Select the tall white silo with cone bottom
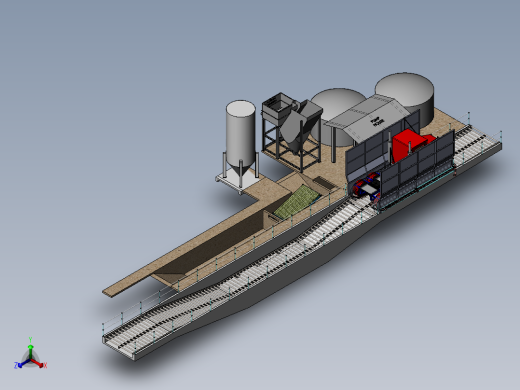Viewport: 520px width, 390px height. 240,138
